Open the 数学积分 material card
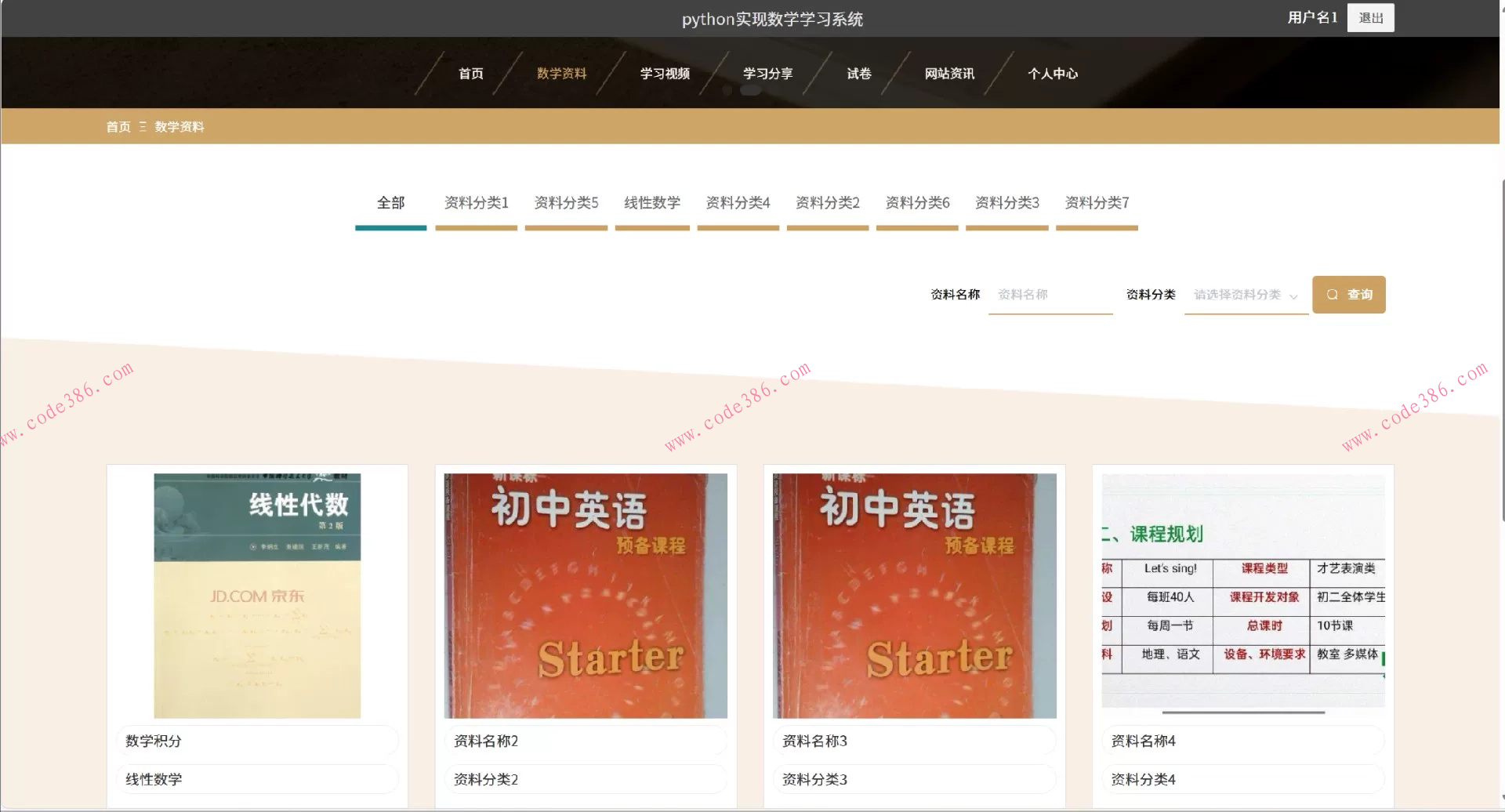The image size is (1505, 812). coord(257,740)
